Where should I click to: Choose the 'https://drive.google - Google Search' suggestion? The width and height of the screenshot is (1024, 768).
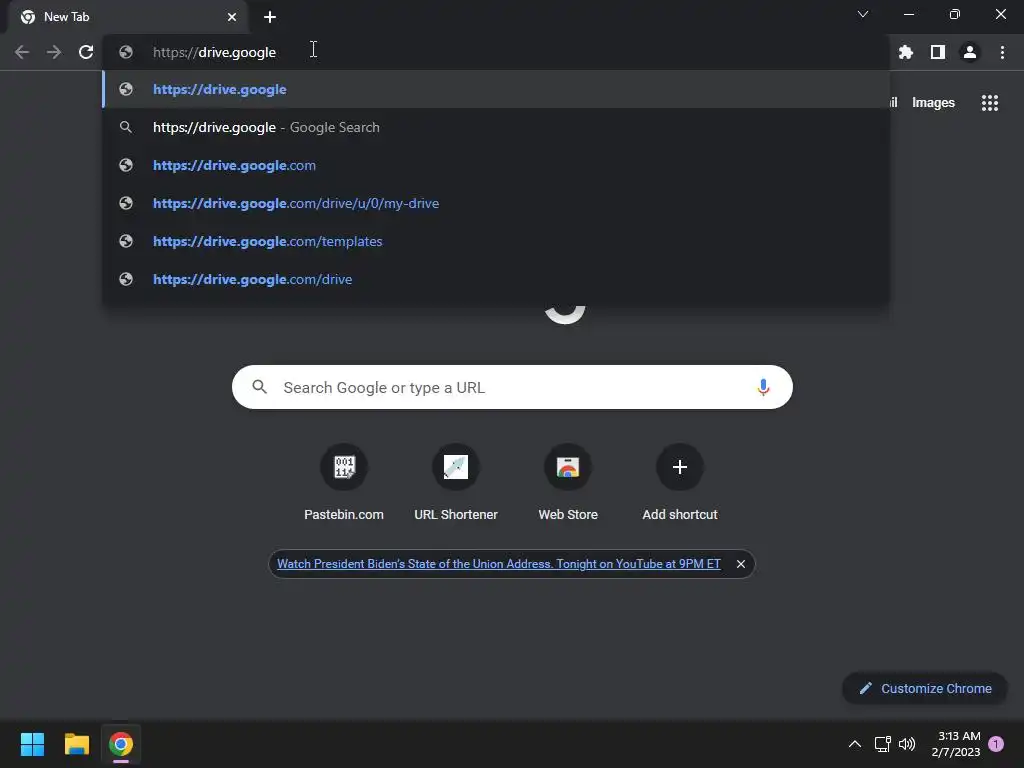(x=496, y=127)
